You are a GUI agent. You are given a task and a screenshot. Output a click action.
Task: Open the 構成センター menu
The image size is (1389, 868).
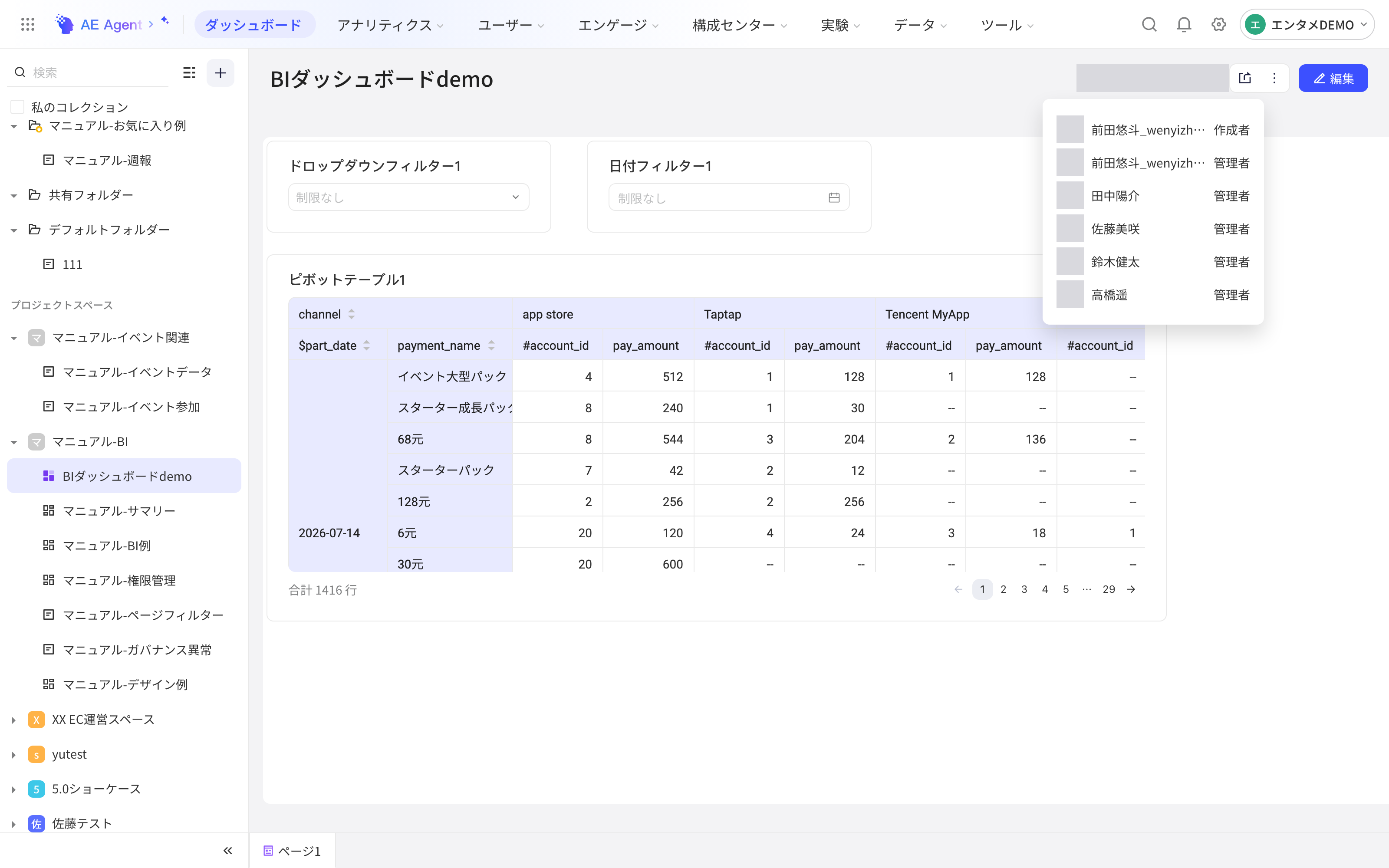point(739,25)
